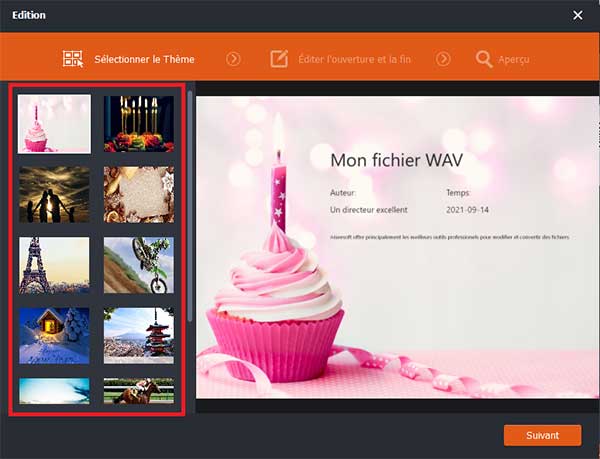Choose the birthday candles cake theme
This screenshot has height=459, width=600.
(138, 124)
